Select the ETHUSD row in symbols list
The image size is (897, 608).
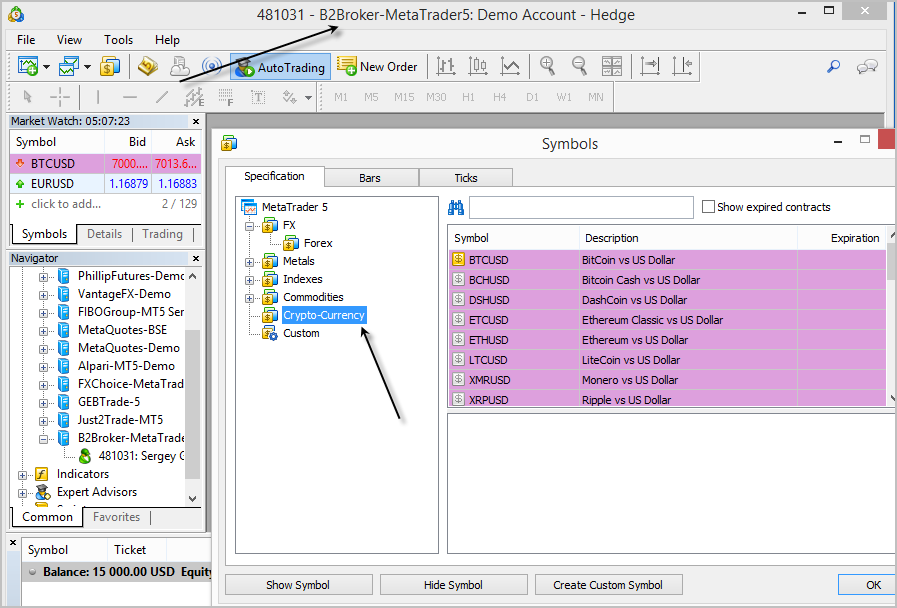pyautogui.click(x=667, y=340)
